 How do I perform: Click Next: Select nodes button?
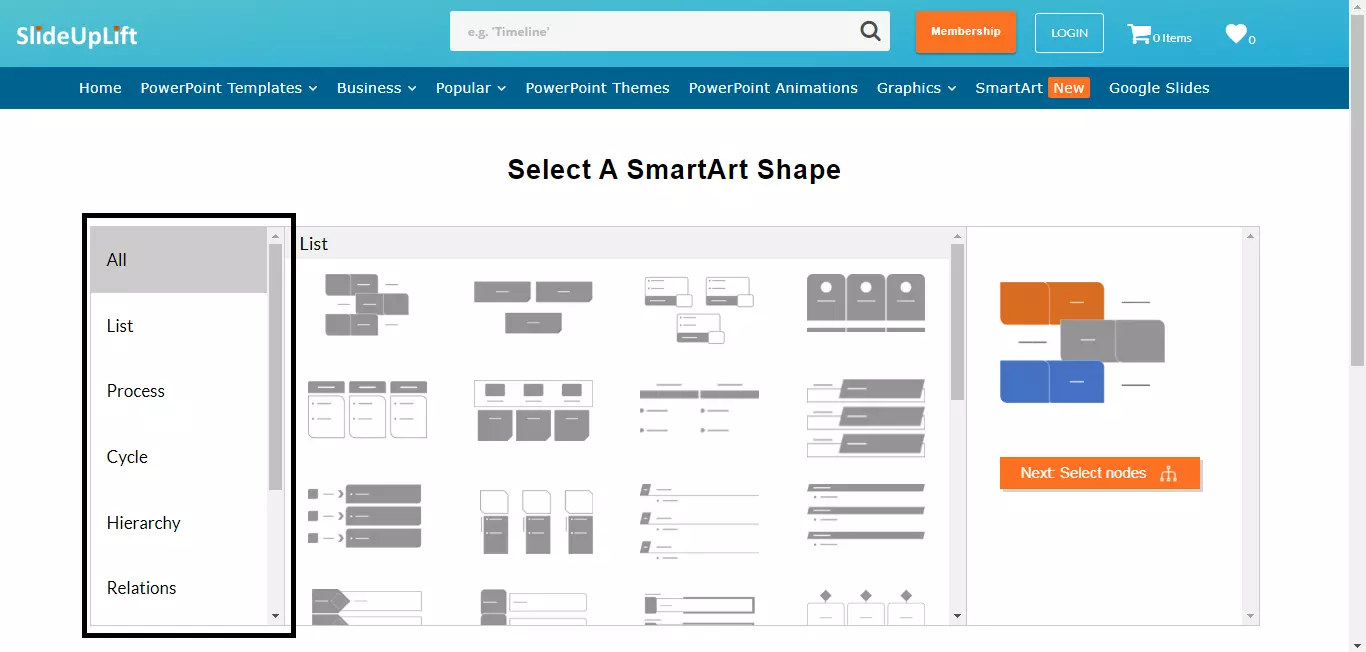pyautogui.click(x=1099, y=473)
